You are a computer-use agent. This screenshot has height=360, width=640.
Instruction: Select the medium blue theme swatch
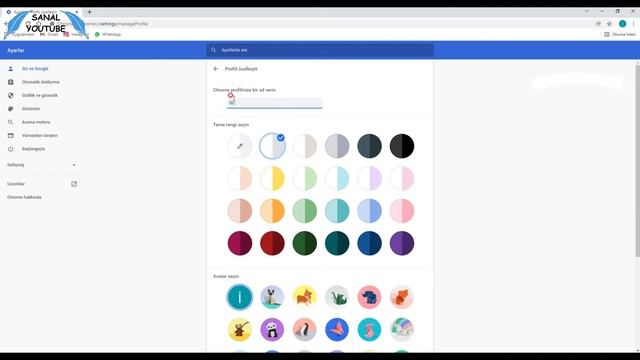pos(369,211)
